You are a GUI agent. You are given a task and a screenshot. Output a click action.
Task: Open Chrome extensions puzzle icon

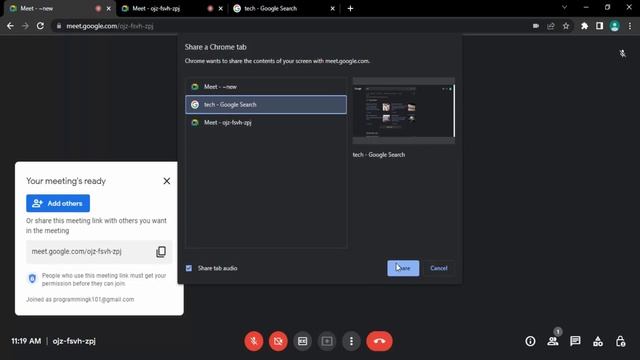584,26
